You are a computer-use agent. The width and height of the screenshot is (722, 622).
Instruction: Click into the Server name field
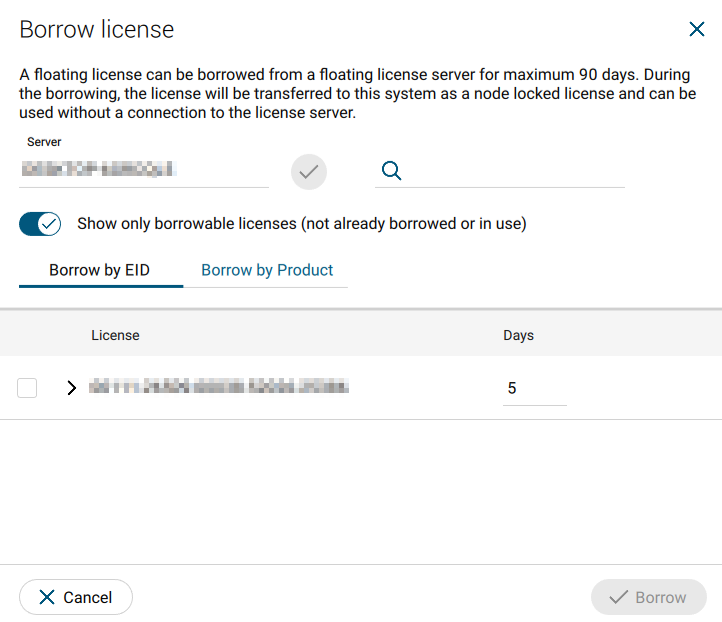(144, 171)
